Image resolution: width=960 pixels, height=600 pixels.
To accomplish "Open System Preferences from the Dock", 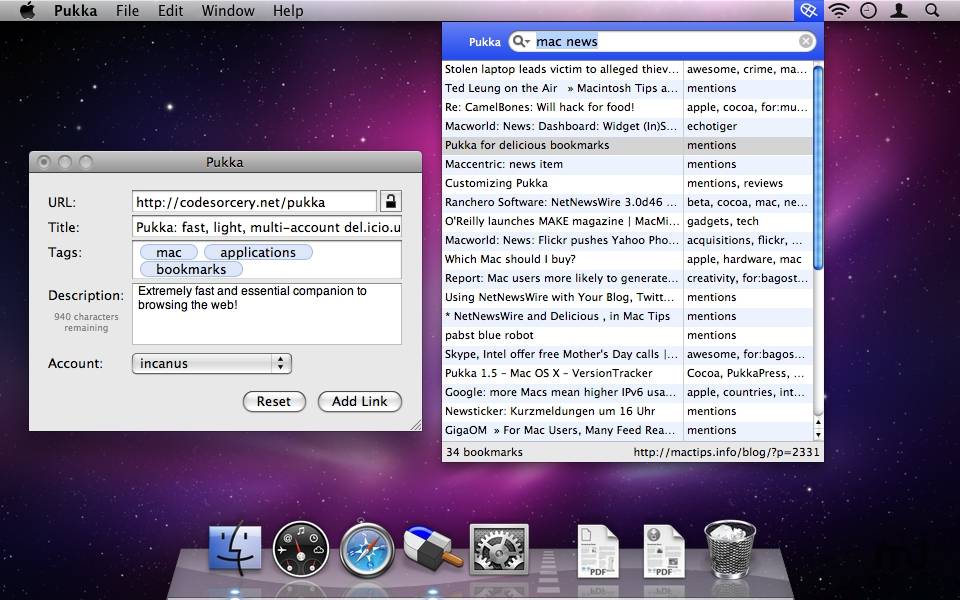I will point(498,550).
